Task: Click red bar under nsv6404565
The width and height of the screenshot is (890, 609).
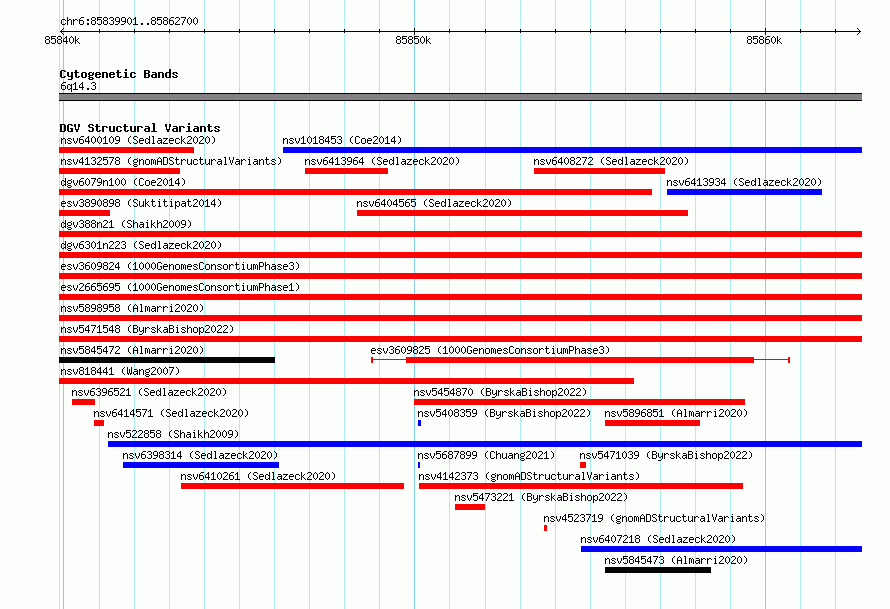Action: 522,213
